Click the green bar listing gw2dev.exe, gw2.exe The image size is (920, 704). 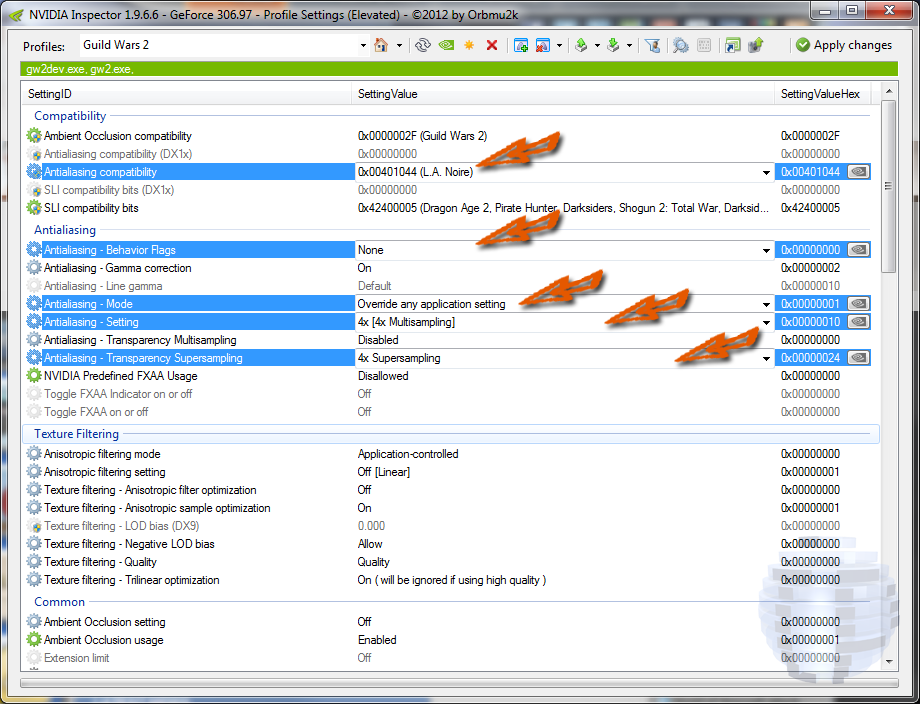[x=459, y=69]
